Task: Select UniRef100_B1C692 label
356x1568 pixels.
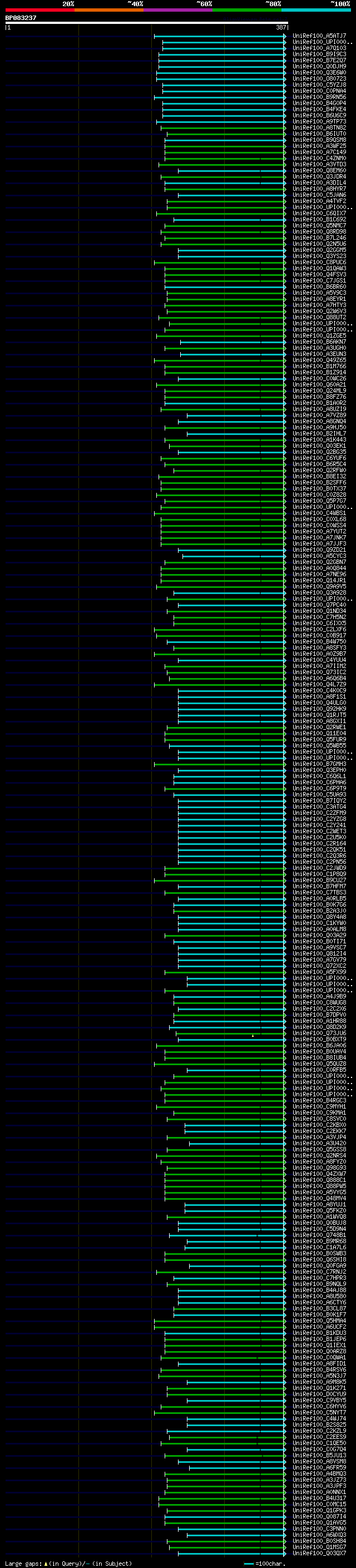Action: (x=319, y=219)
